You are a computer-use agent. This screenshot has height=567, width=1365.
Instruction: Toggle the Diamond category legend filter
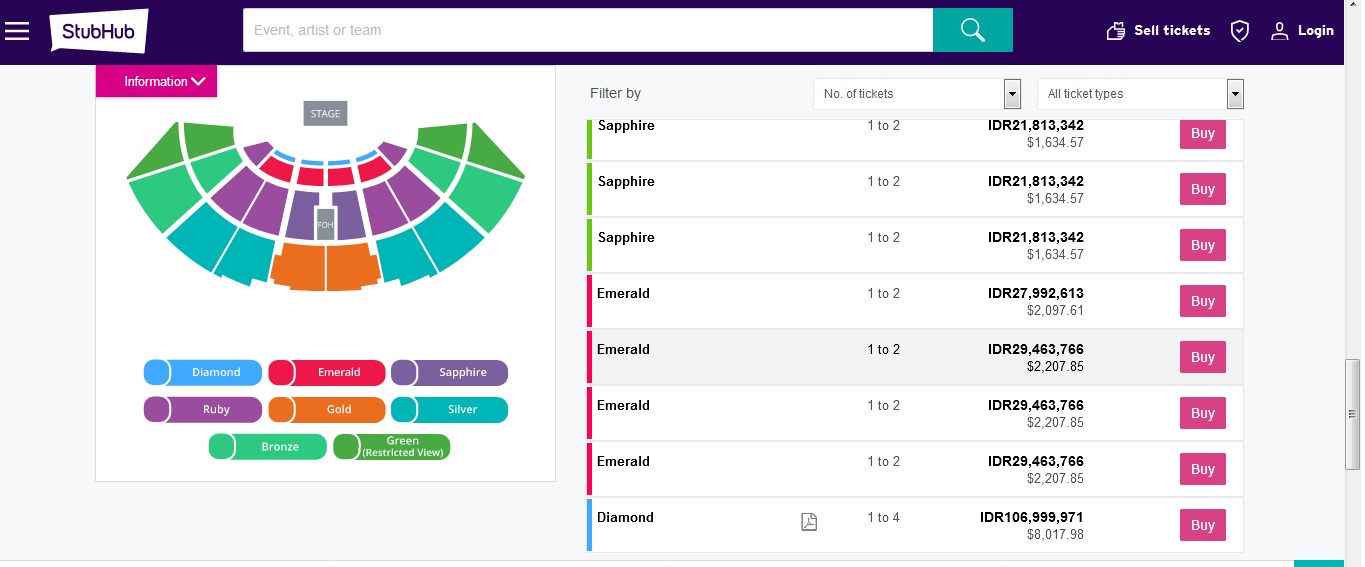click(x=203, y=372)
